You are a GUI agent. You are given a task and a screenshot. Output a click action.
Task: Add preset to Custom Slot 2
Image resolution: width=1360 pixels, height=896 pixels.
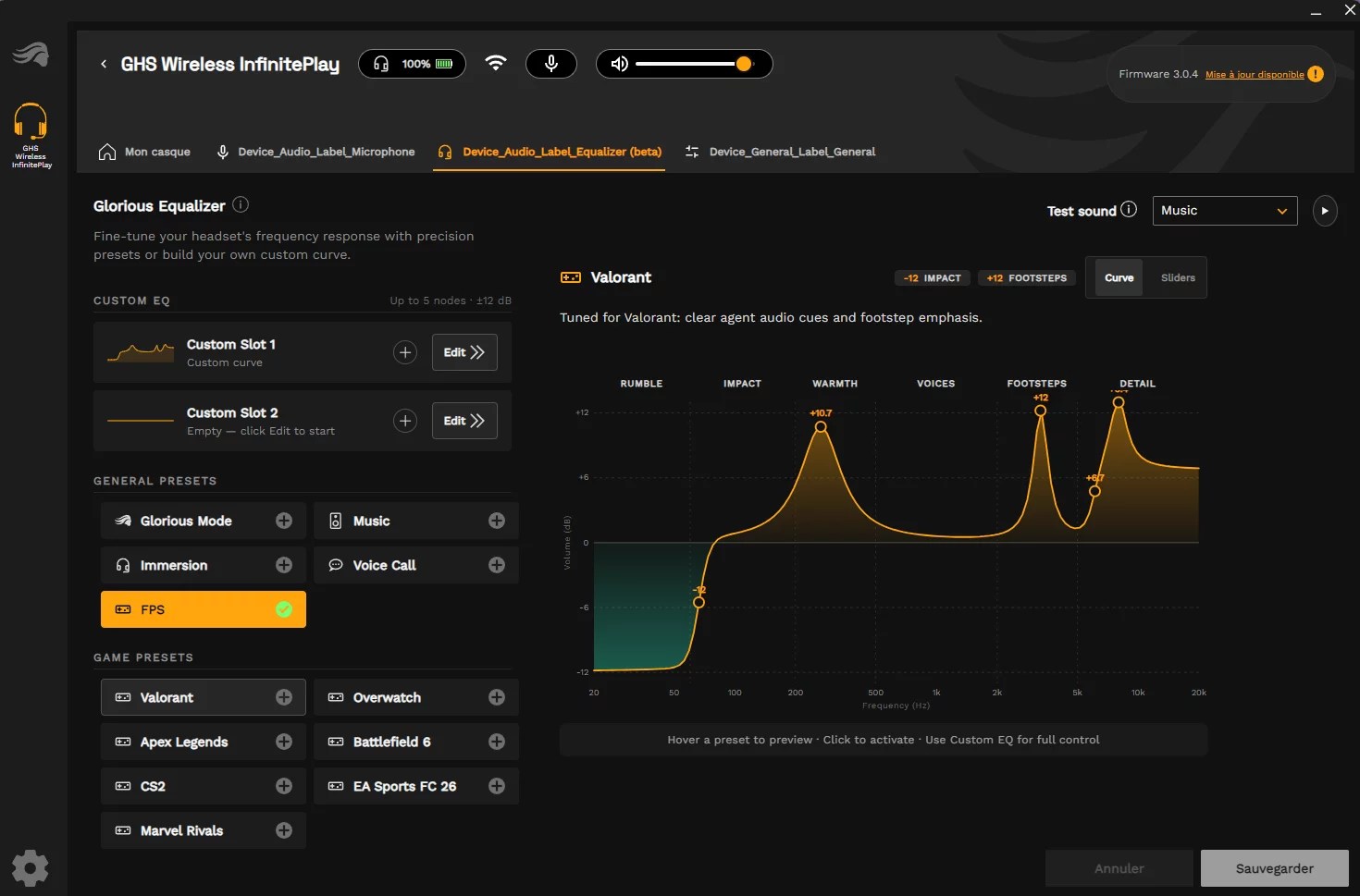405,421
